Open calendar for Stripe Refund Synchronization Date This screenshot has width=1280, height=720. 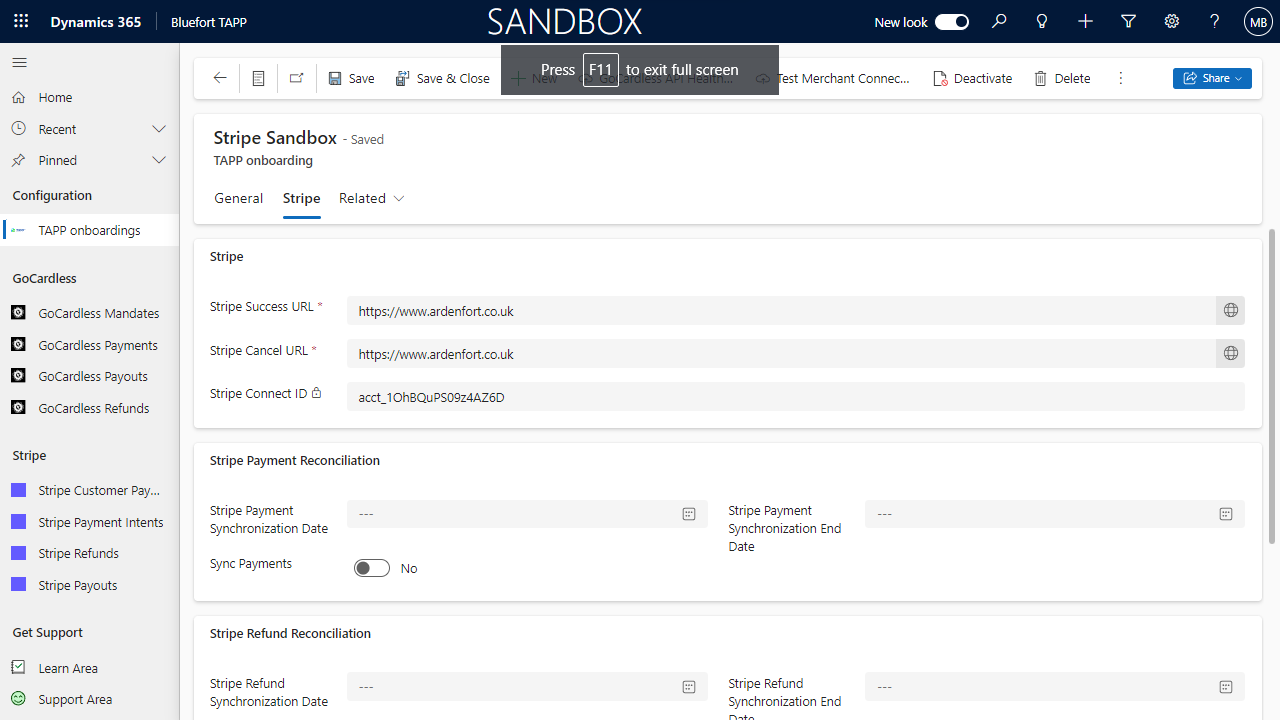(689, 687)
